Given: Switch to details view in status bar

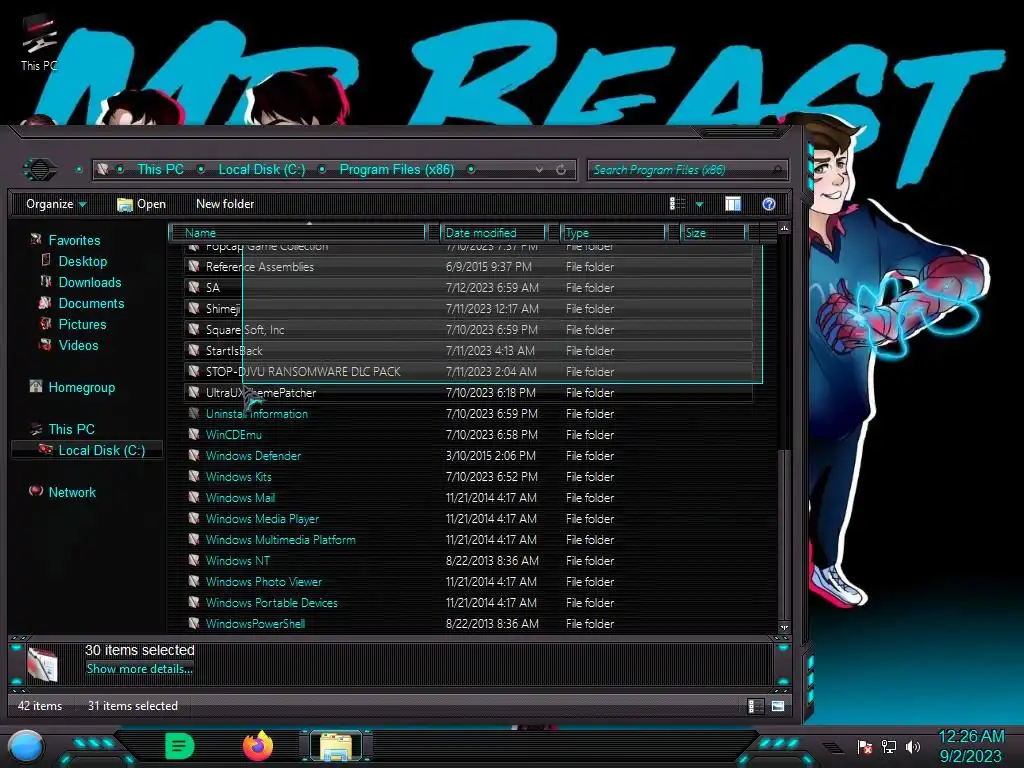Looking at the screenshot, I should point(756,706).
